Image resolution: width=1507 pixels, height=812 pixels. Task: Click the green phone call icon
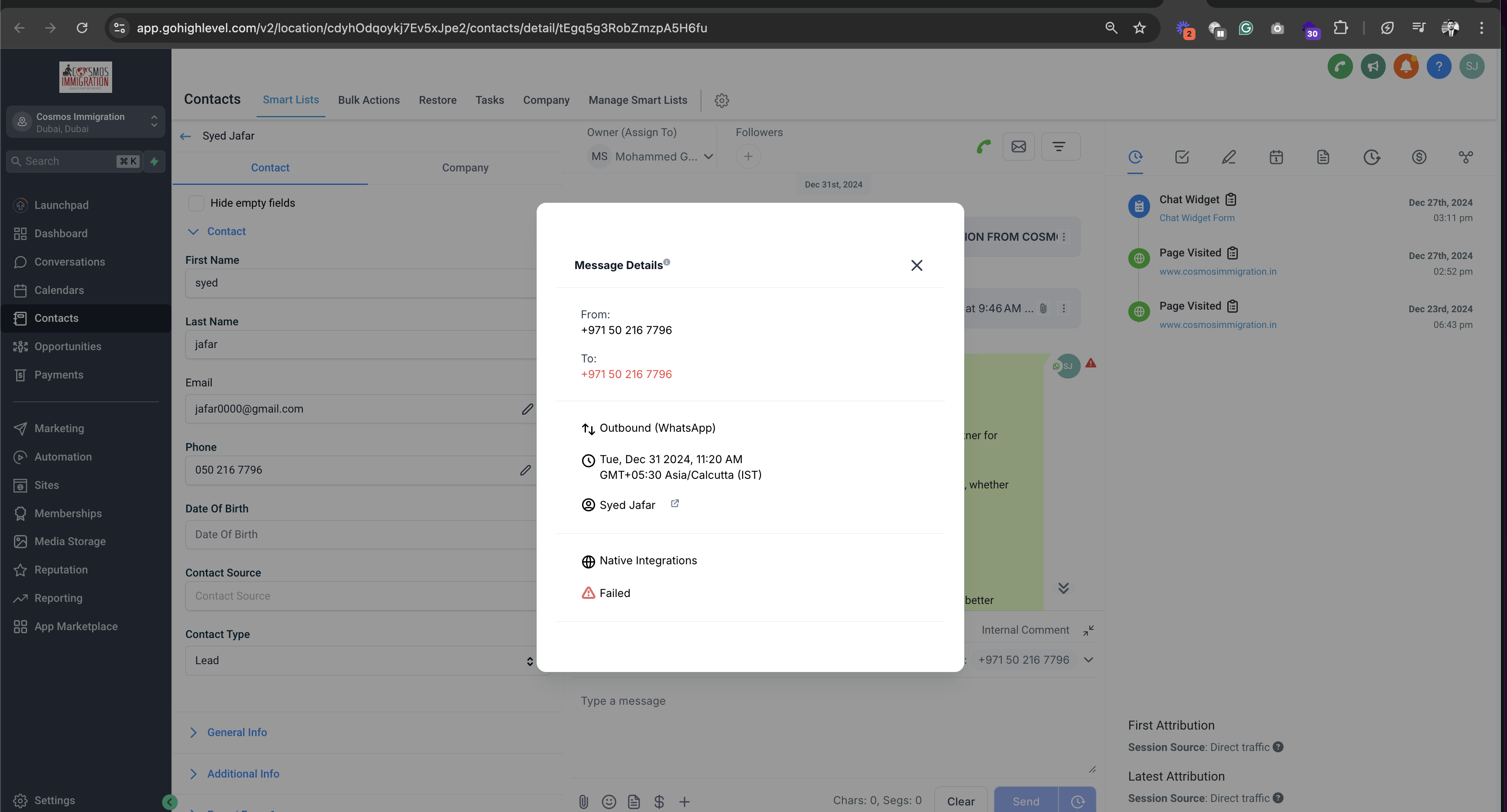pyautogui.click(x=983, y=146)
